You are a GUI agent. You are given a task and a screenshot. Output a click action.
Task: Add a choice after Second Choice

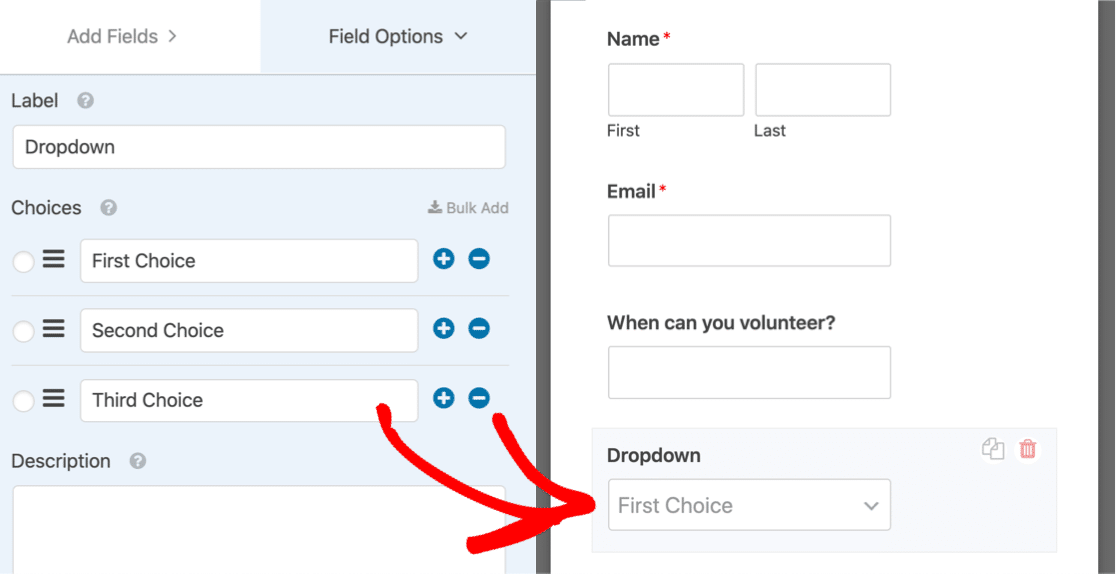(x=444, y=329)
